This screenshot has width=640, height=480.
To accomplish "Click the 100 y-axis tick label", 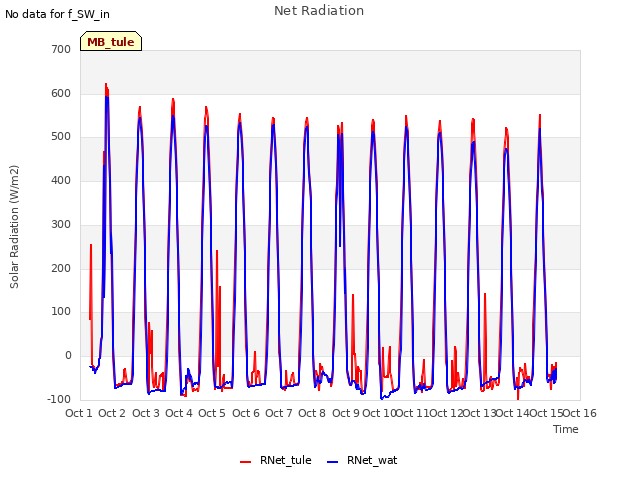I will pos(61,311).
